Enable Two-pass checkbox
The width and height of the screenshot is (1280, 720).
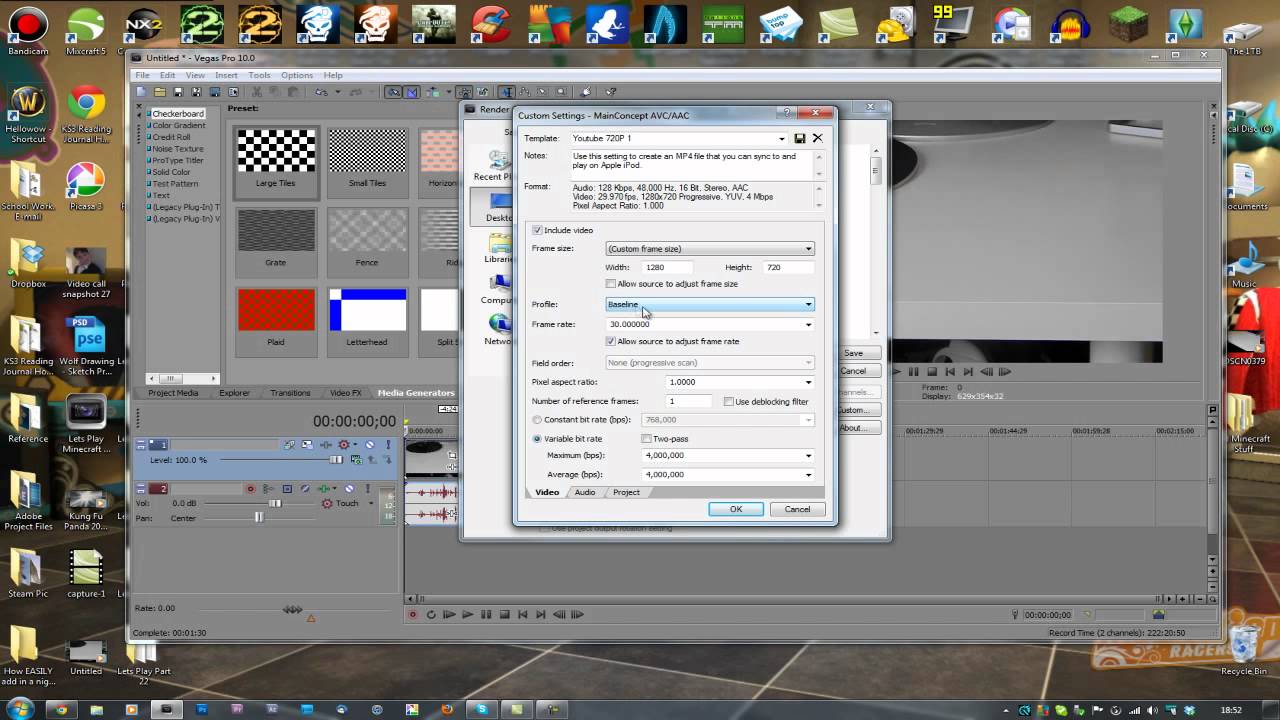[x=646, y=438]
